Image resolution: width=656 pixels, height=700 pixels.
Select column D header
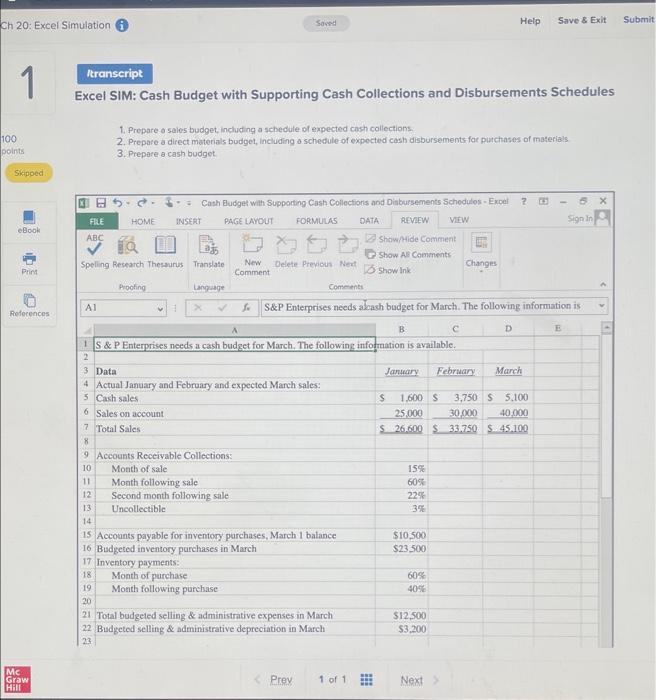(508, 329)
